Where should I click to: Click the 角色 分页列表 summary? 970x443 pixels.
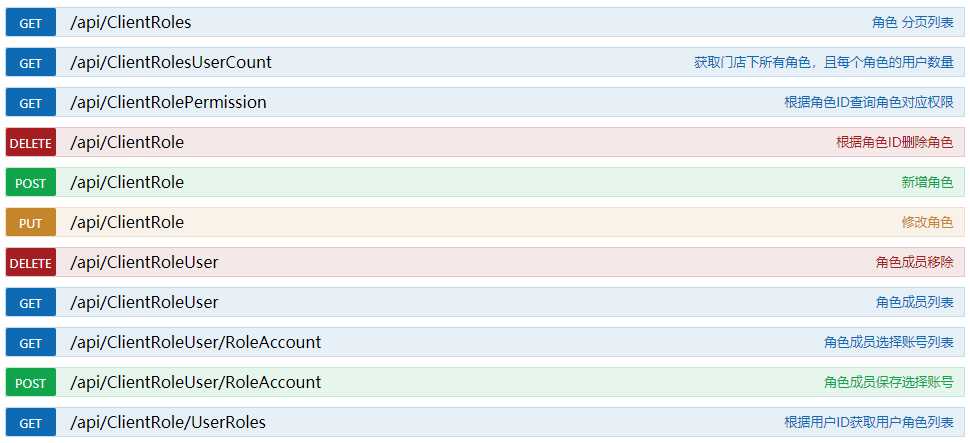913,23
